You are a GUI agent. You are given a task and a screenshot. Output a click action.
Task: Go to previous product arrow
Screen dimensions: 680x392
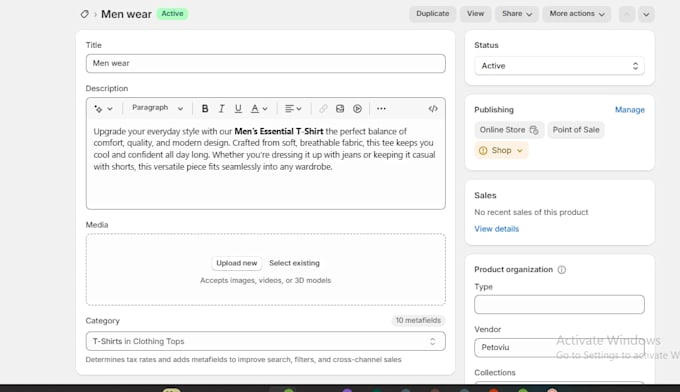click(x=627, y=14)
